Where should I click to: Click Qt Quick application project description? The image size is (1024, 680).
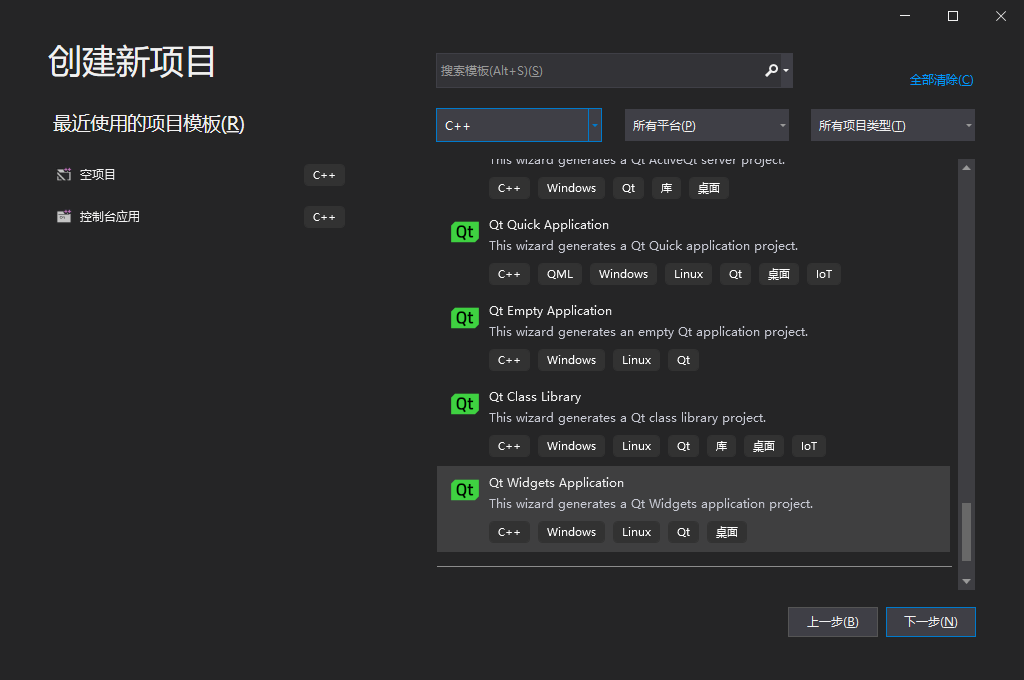[x=643, y=246]
